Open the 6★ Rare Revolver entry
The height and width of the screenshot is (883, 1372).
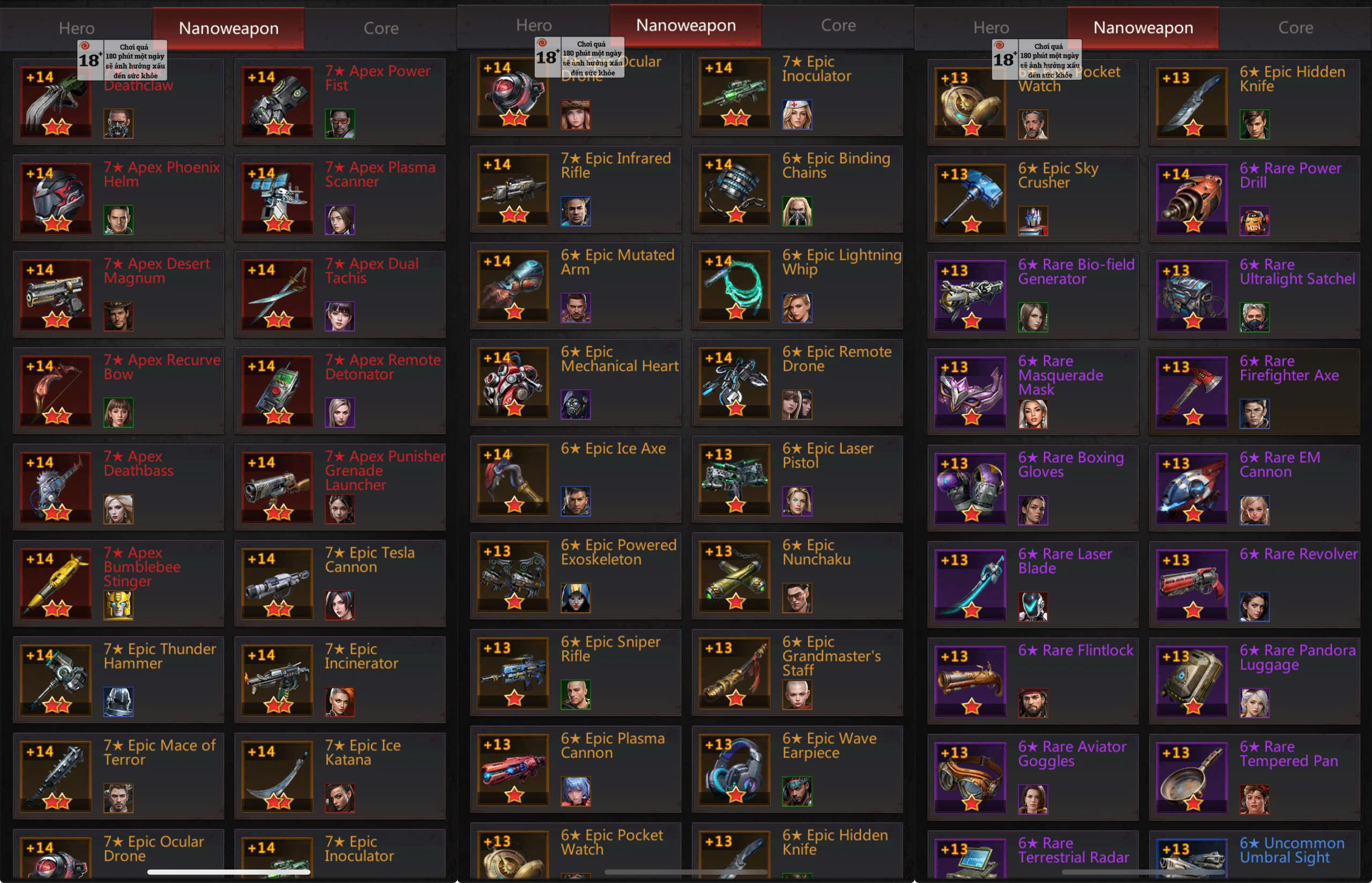[1255, 585]
